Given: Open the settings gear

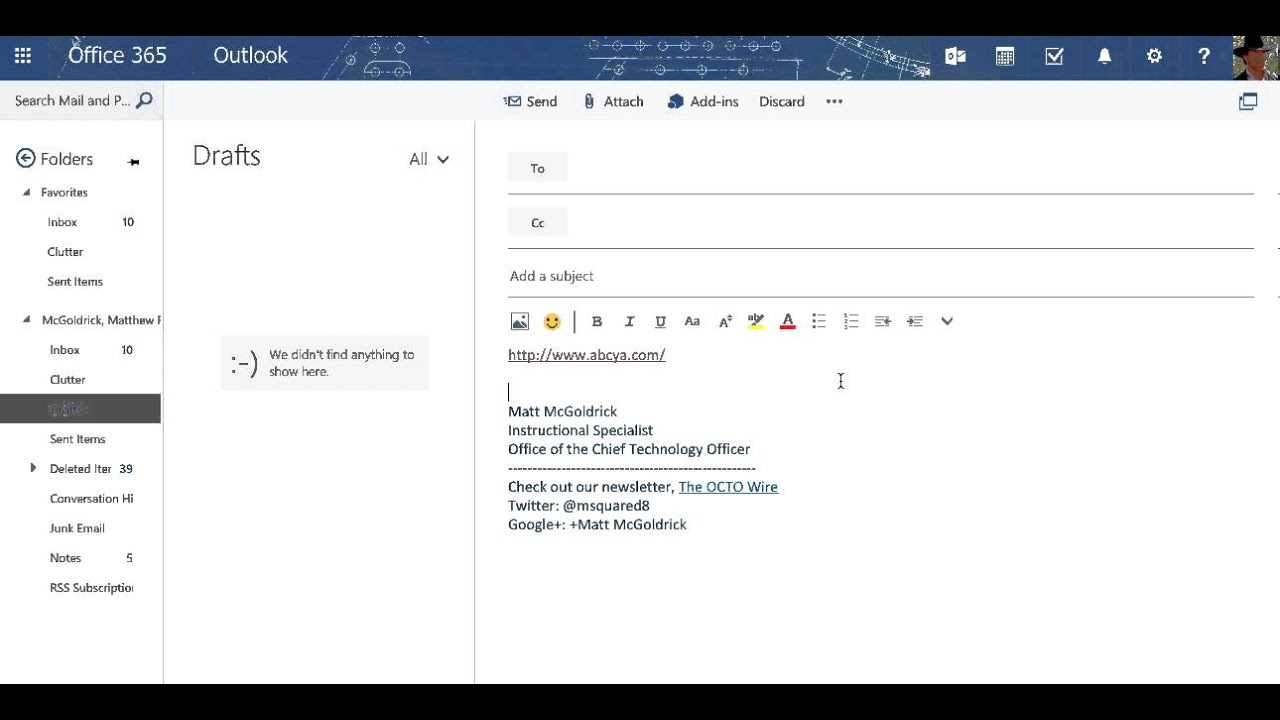Looking at the screenshot, I should (1154, 57).
